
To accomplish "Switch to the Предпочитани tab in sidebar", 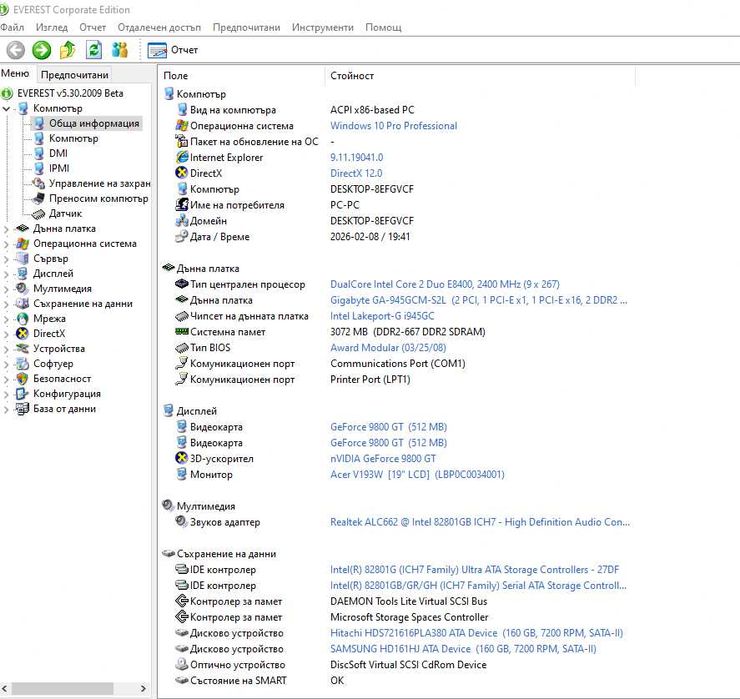I will click(x=75, y=75).
